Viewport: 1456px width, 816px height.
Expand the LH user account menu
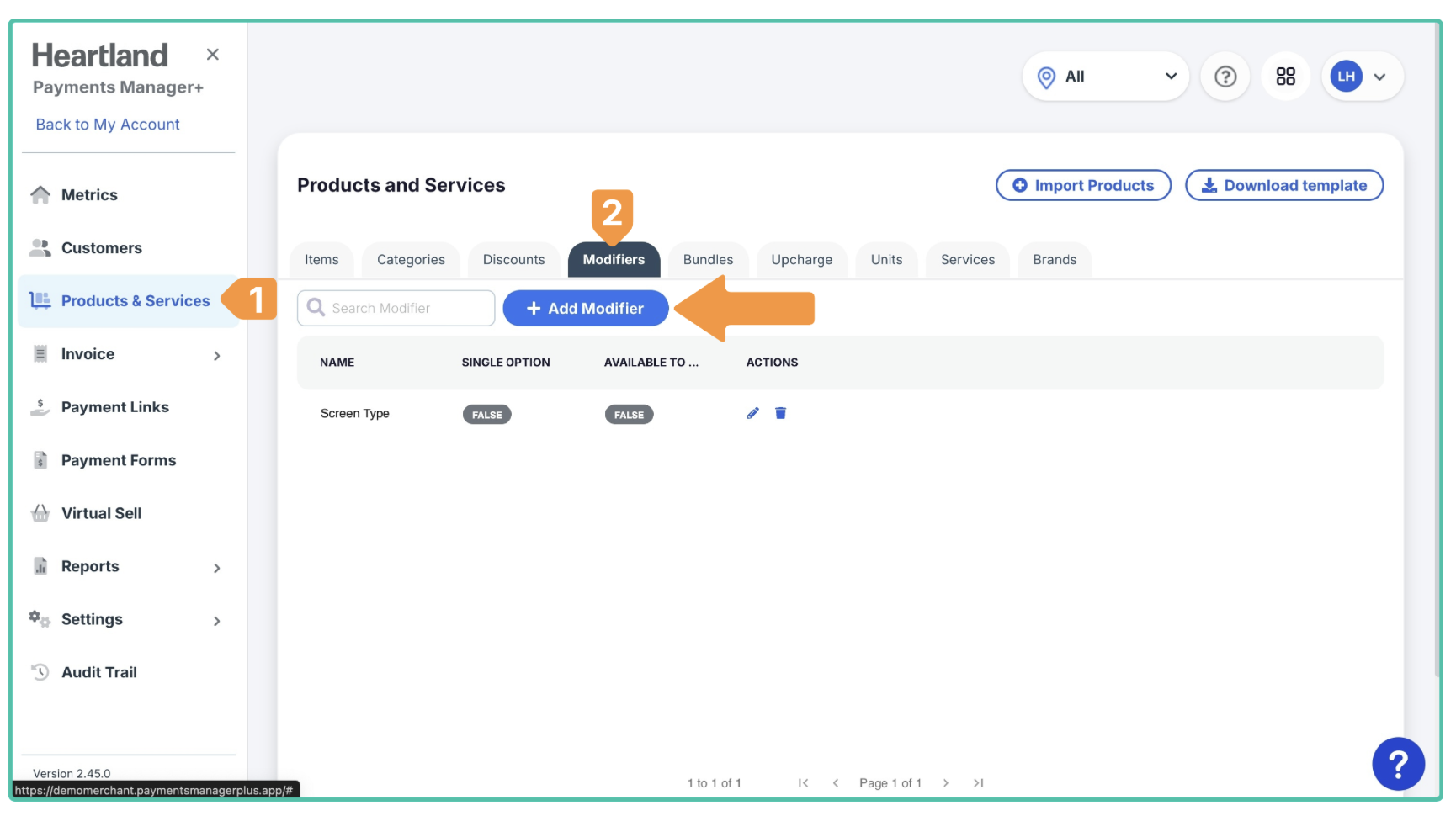click(x=1362, y=77)
